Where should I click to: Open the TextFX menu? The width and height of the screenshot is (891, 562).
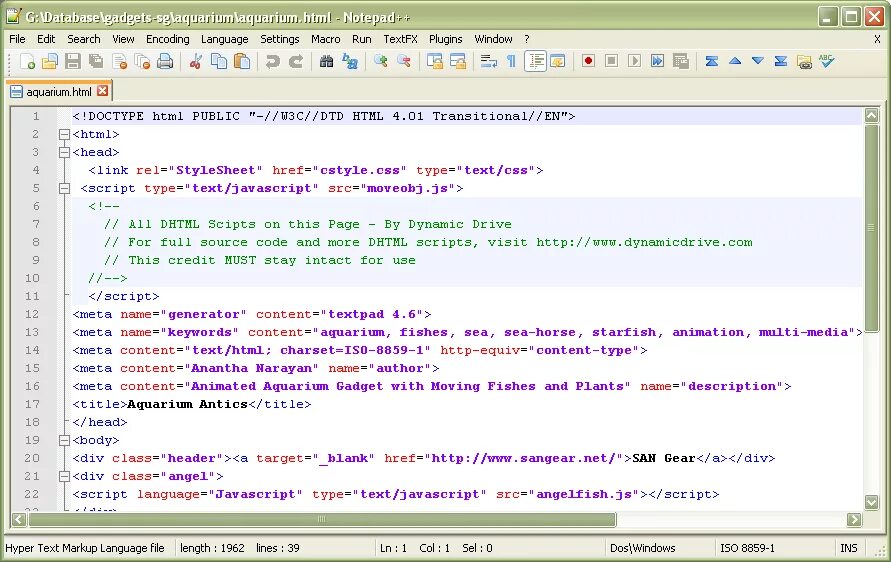(400, 39)
